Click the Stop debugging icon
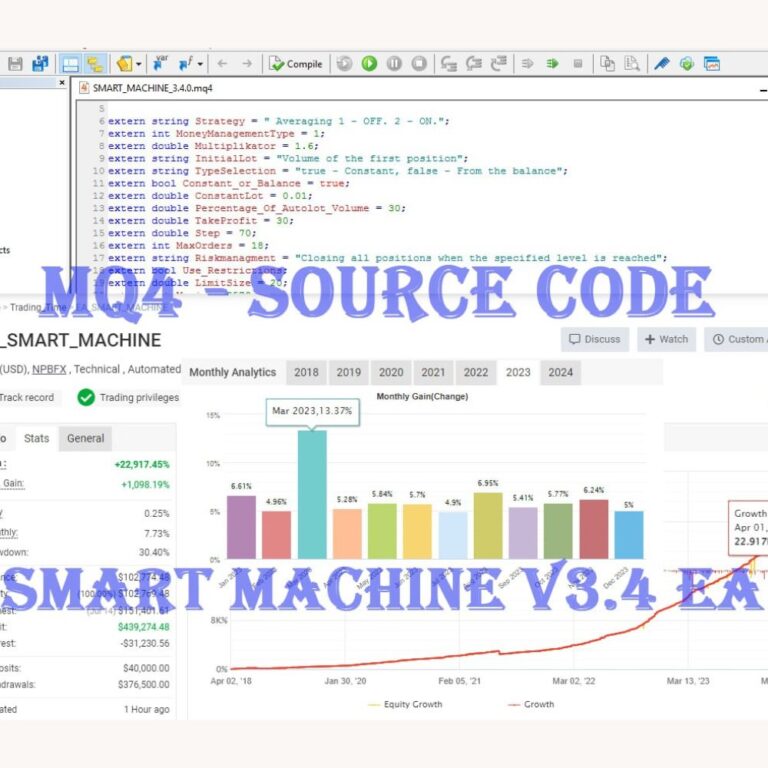Screen dimensions: 768x768 (419, 64)
